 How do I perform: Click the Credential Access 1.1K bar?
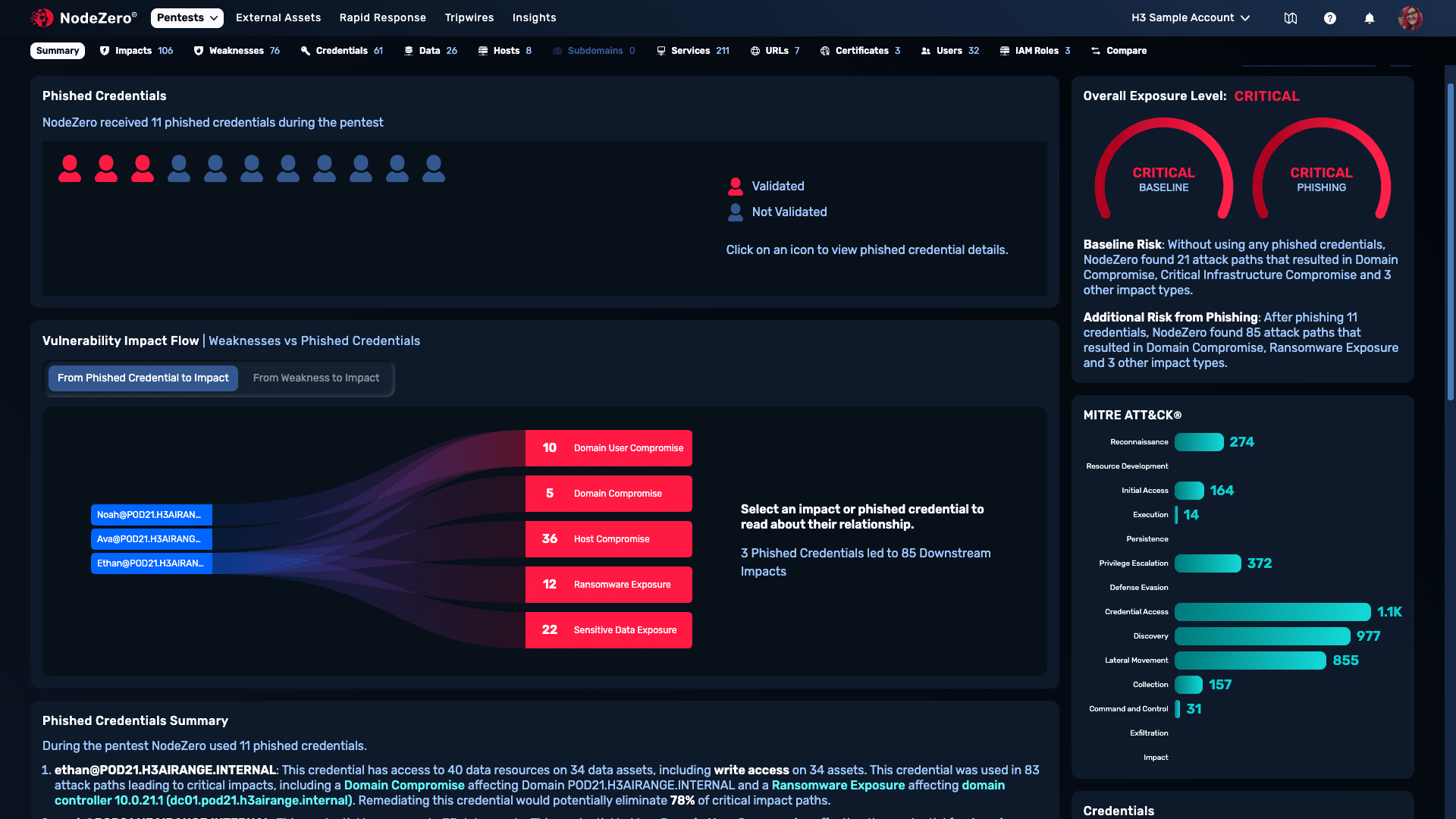pos(1272,612)
